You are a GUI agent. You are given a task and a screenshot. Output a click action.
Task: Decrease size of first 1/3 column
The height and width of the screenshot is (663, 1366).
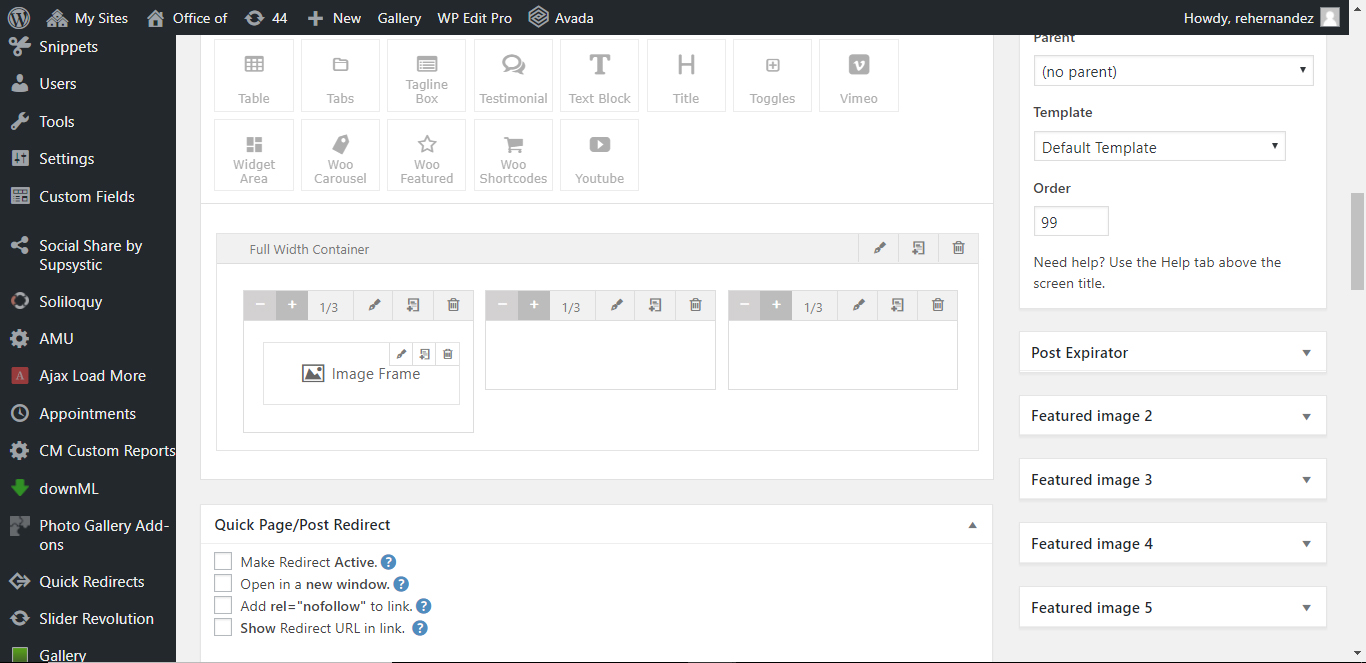pos(260,306)
